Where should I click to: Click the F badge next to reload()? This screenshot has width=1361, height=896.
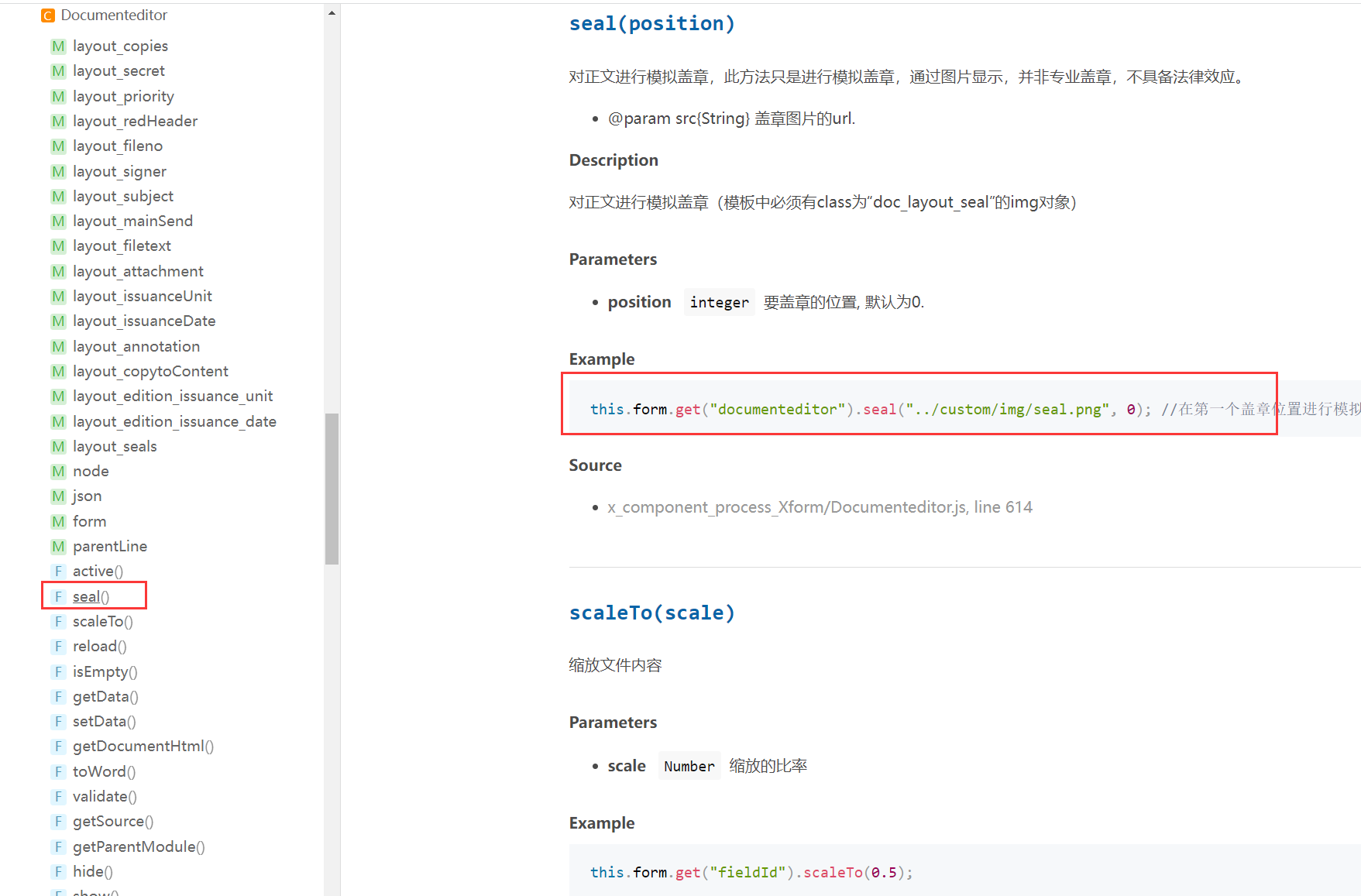click(x=58, y=647)
